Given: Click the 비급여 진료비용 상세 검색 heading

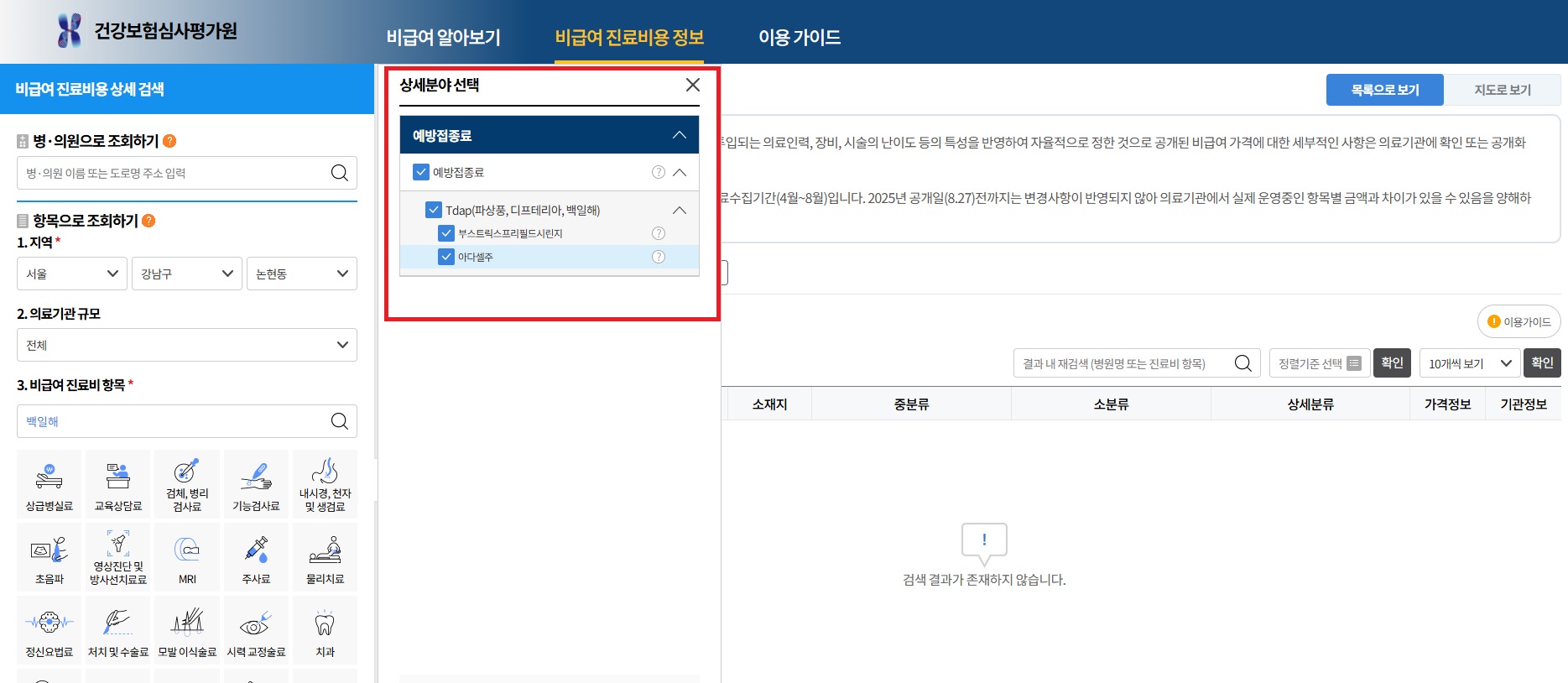Looking at the screenshot, I should point(90,89).
